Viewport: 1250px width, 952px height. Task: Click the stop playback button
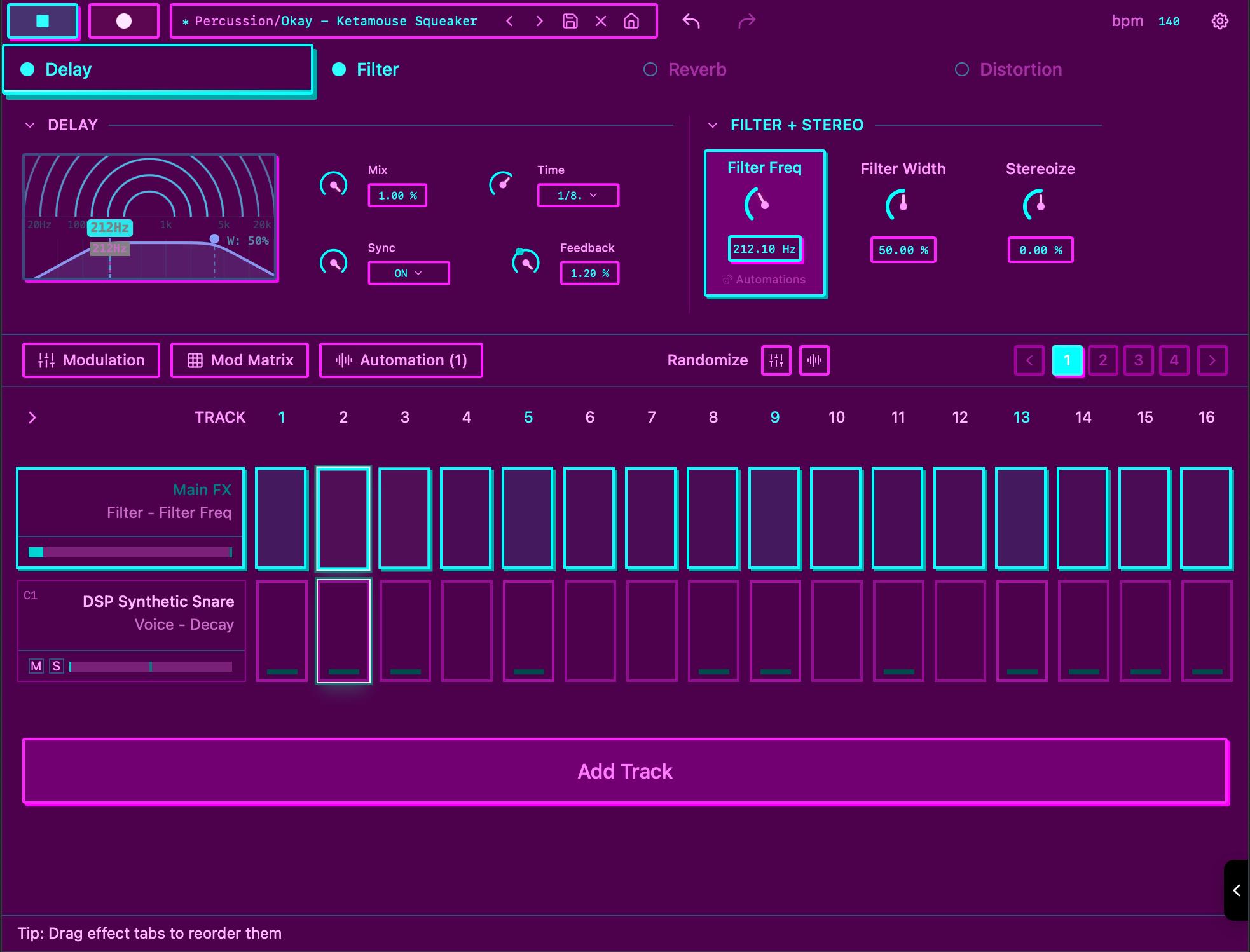tap(43, 21)
